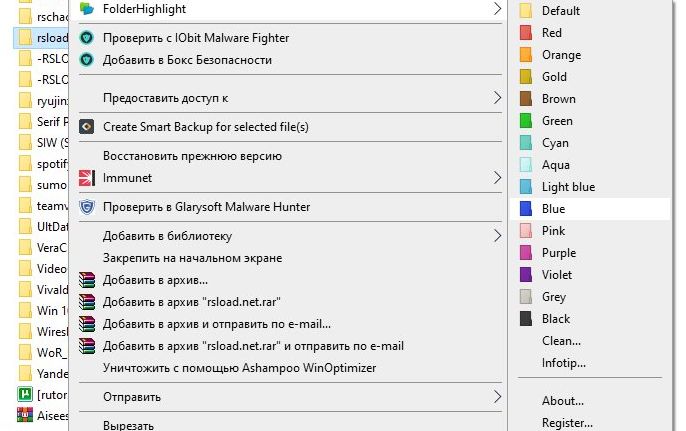The height and width of the screenshot is (431, 686).
Task: Select the "WoR_" folder name
Action: click(52, 353)
